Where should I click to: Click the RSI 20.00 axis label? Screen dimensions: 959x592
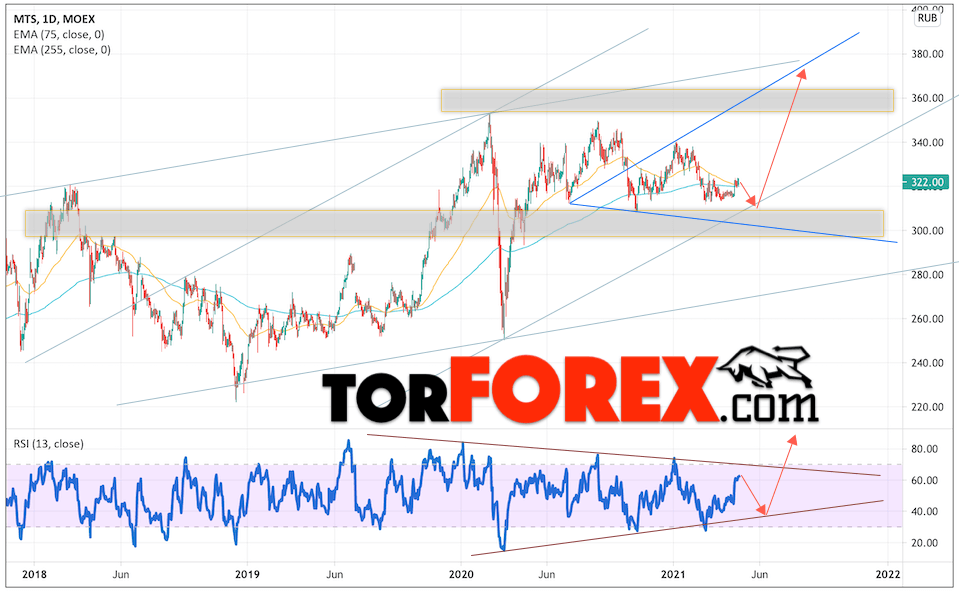924,542
